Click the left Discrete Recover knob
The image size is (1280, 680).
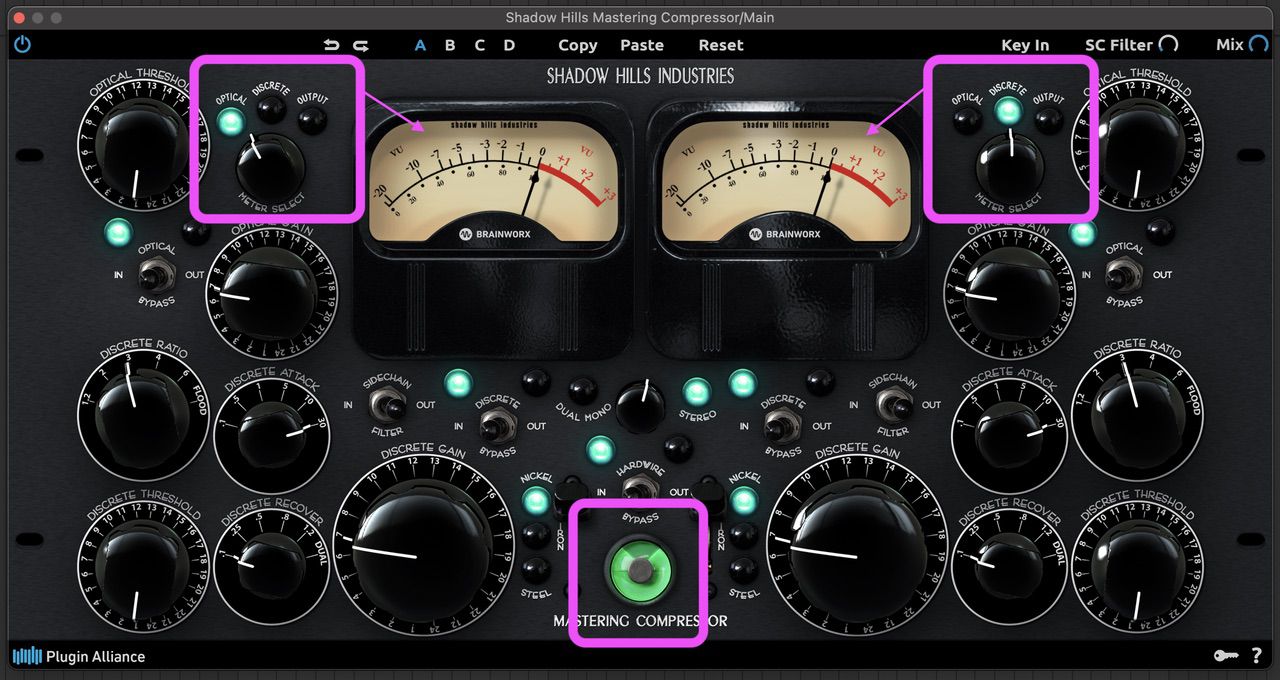(x=272, y=566)
